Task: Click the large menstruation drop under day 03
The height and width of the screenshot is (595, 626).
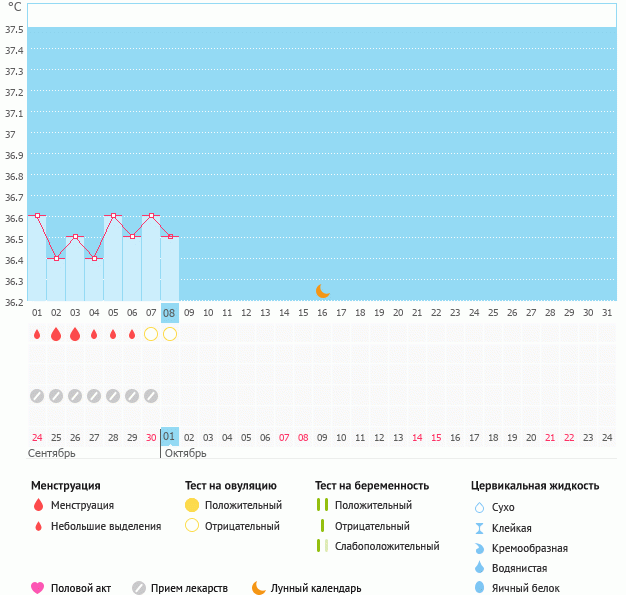Action: 75,334
